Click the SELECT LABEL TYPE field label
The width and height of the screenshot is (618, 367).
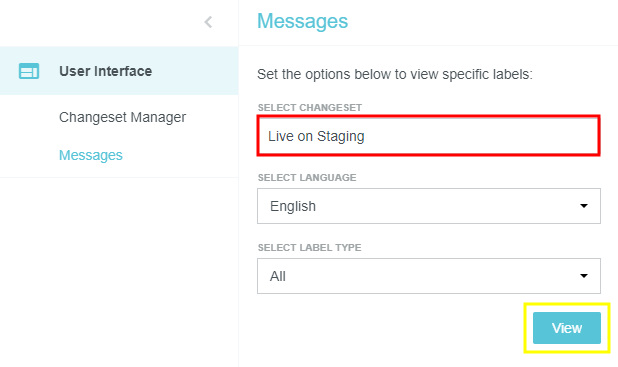tap(309, 248)
